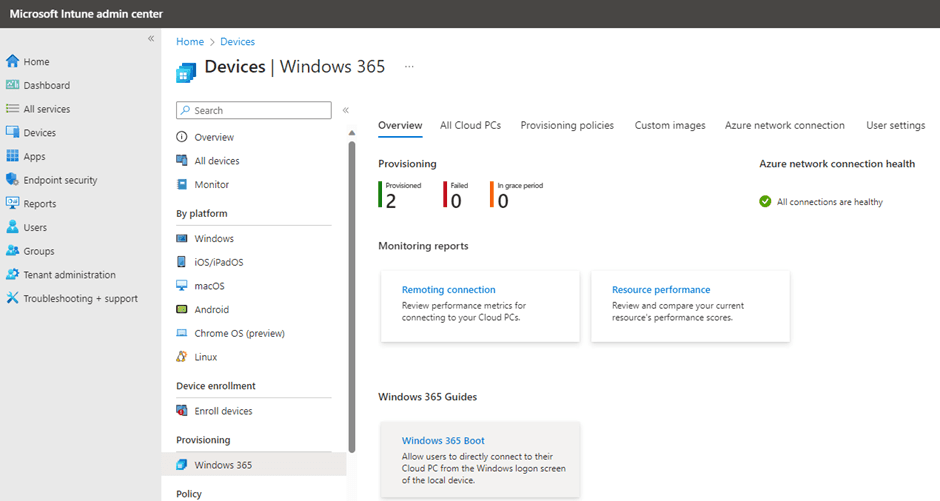940x501 pixels.
Task: Click the Devices submenu vertical scrollbar
Action: (x=352, y=297)
